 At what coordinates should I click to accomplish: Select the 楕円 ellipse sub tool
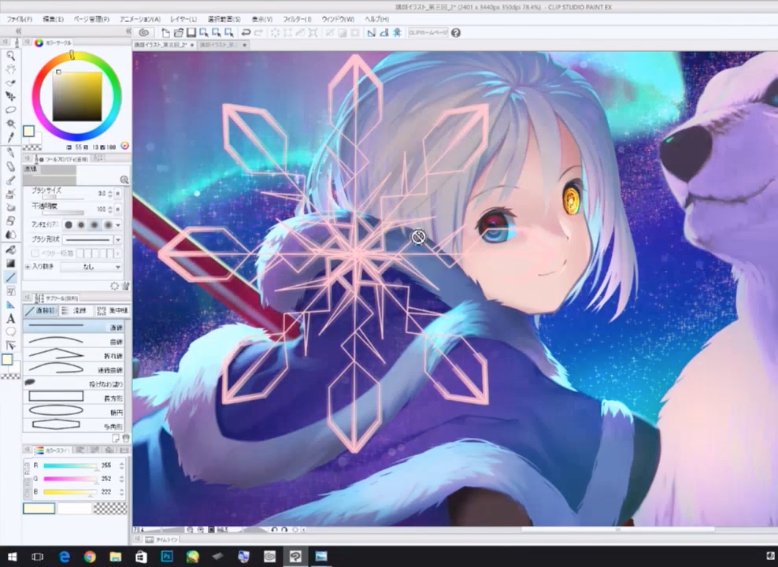[x=74, y=411]
